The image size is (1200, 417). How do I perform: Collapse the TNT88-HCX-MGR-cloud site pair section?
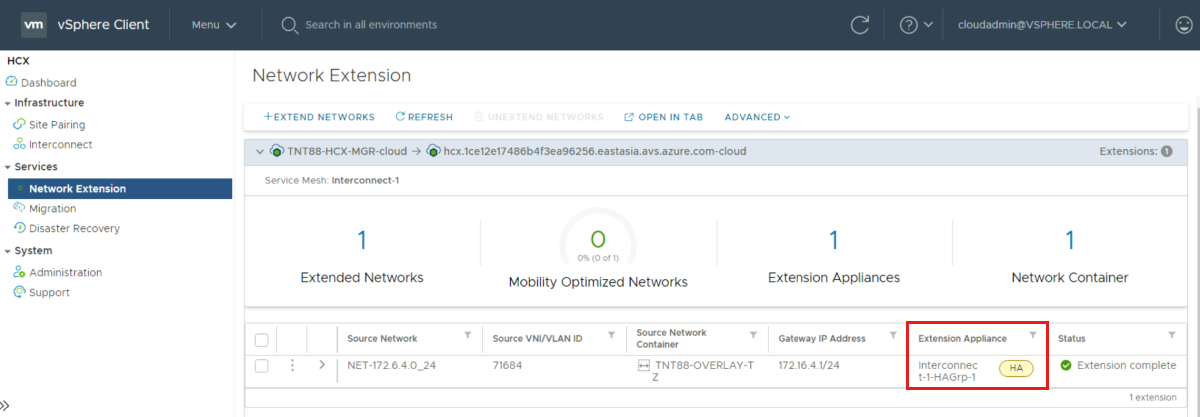tap(259, 152)
